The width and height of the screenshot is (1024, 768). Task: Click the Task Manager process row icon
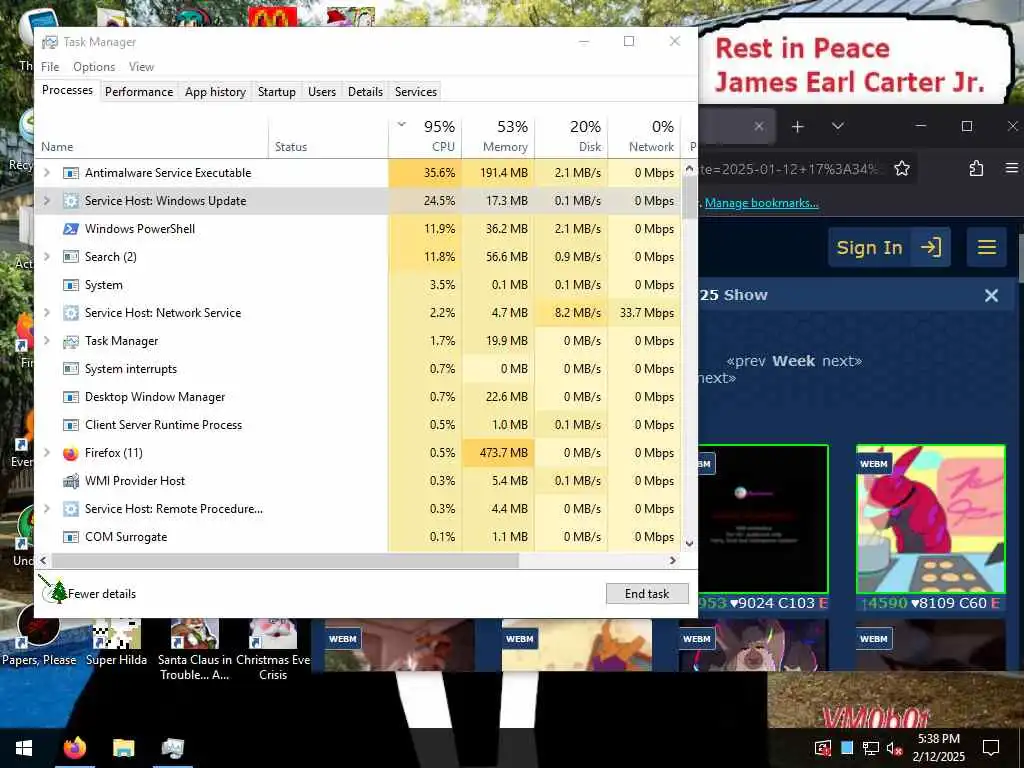[71, 341]
